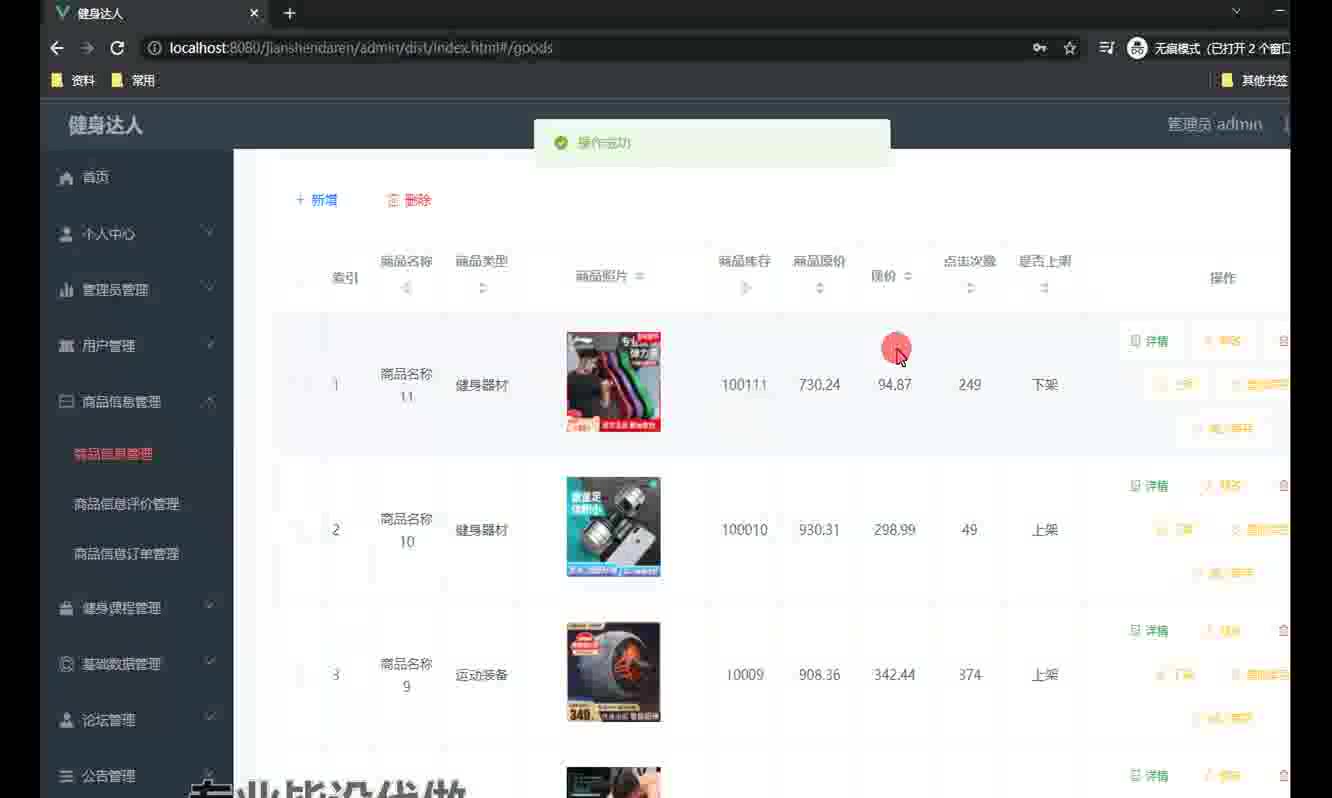Click the 新增 add button
The image size is (1332, 798).
tap(316, 200)
